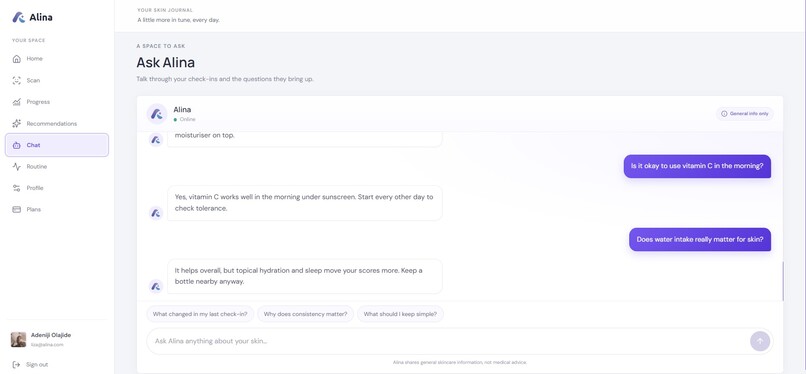Click the info icon in General info badge
This screenshot has width=806, height=374.
[724, 114]
